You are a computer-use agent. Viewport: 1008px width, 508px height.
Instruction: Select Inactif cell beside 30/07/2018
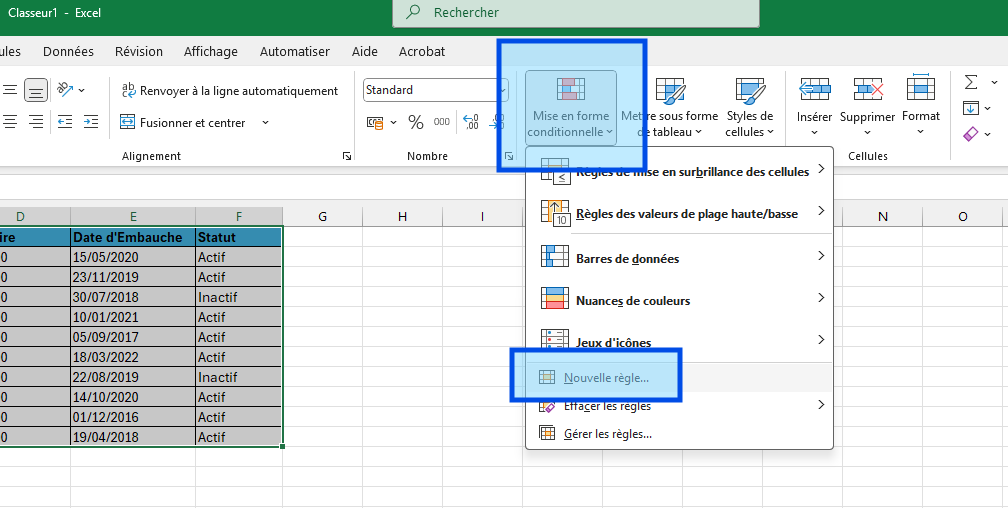click(x=238, y=296)
